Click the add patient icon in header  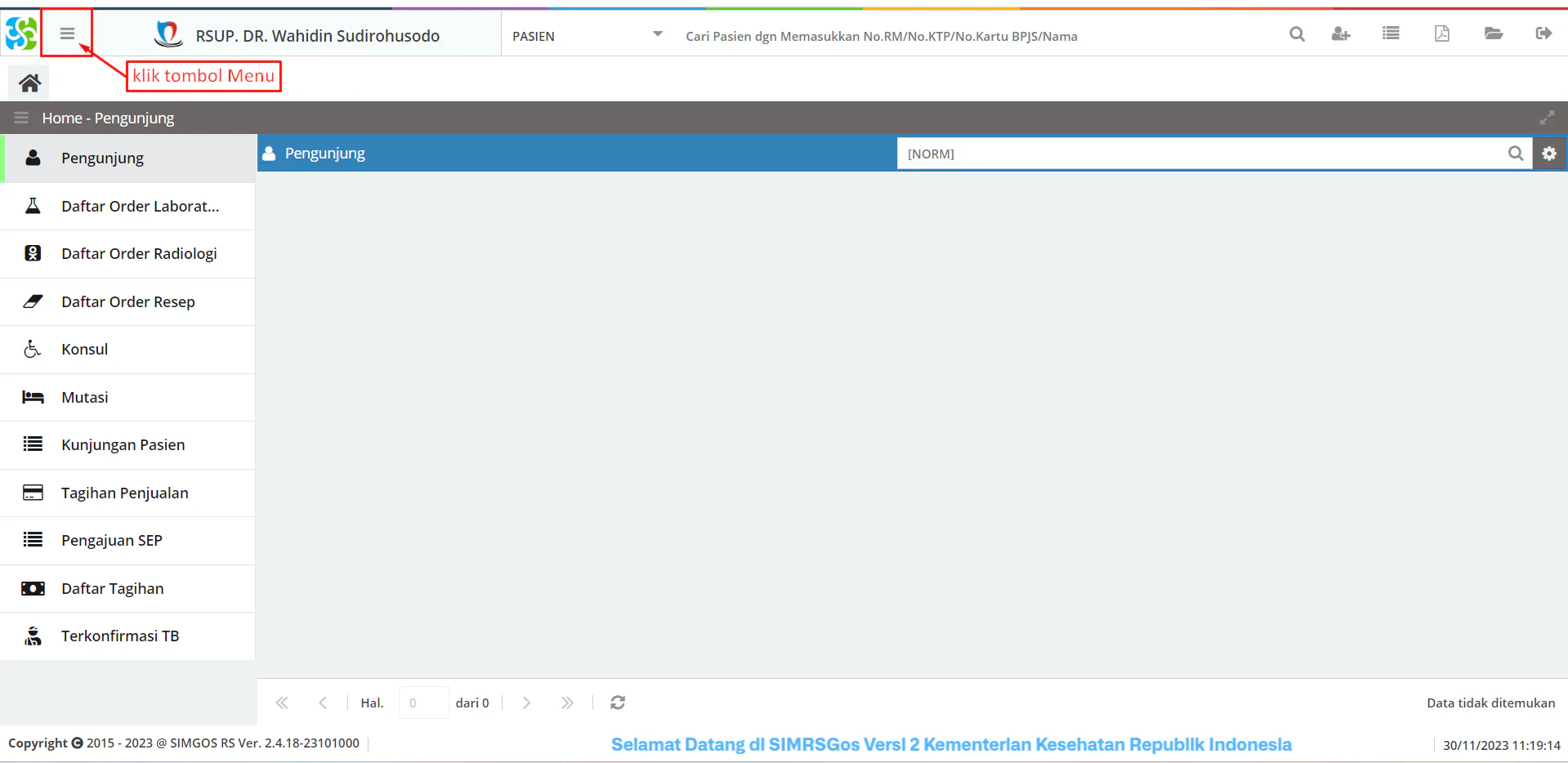pos(1340,33)
